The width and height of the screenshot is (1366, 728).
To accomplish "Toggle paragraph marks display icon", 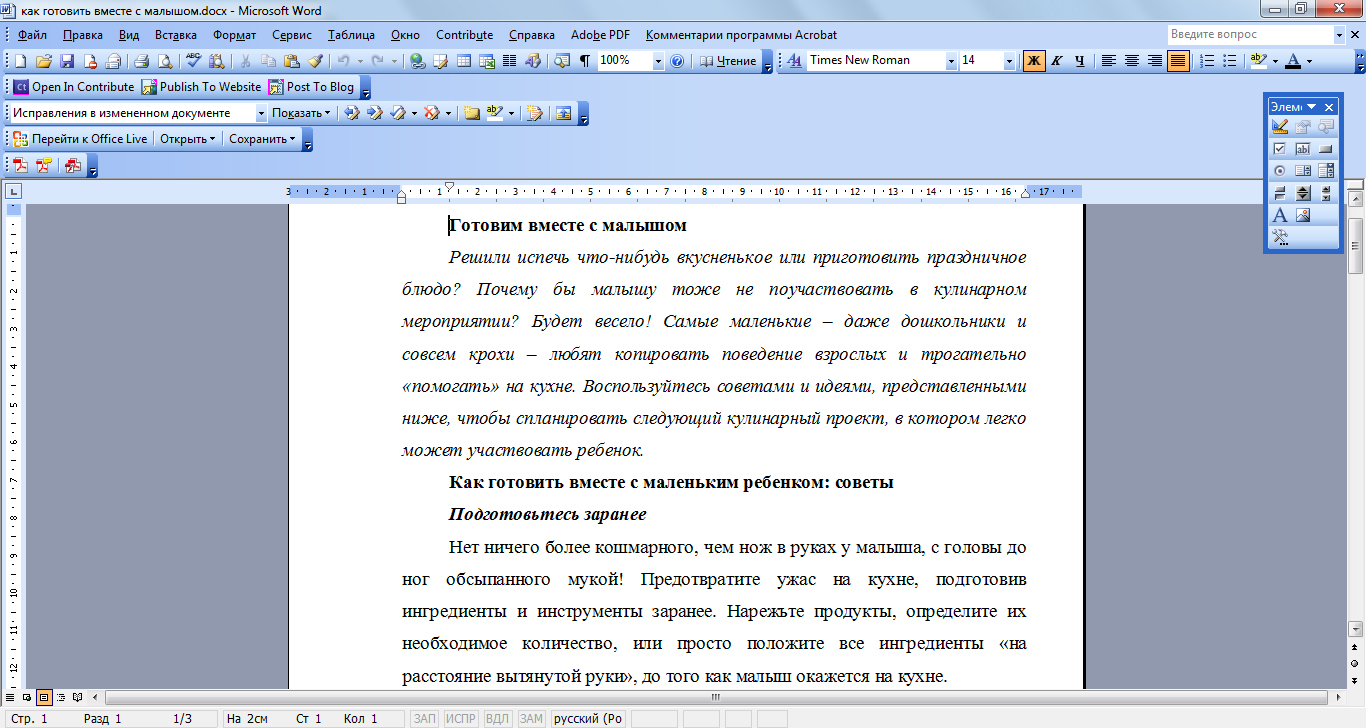I will [585, 61].
